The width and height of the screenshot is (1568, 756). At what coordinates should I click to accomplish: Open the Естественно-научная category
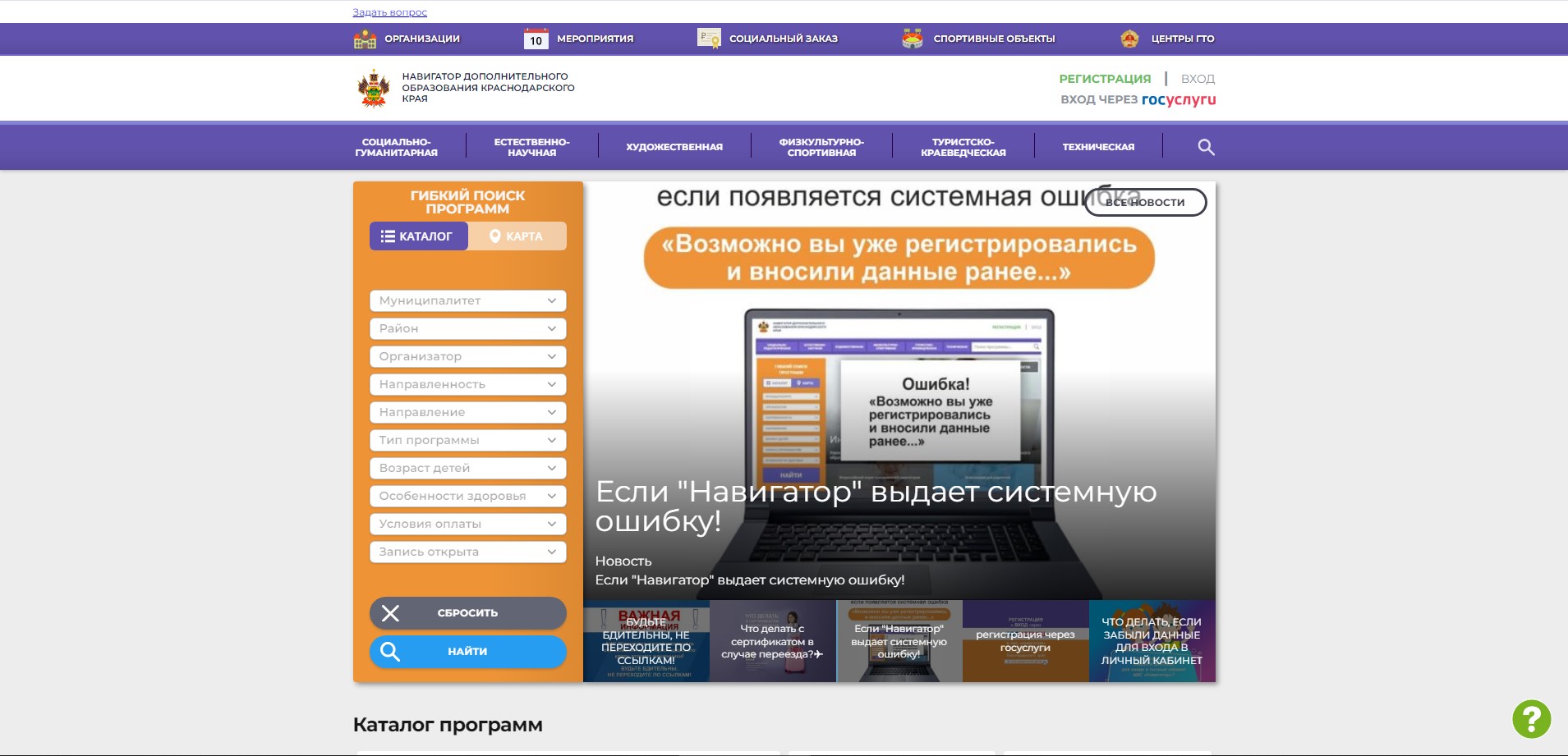pos(531,147)
